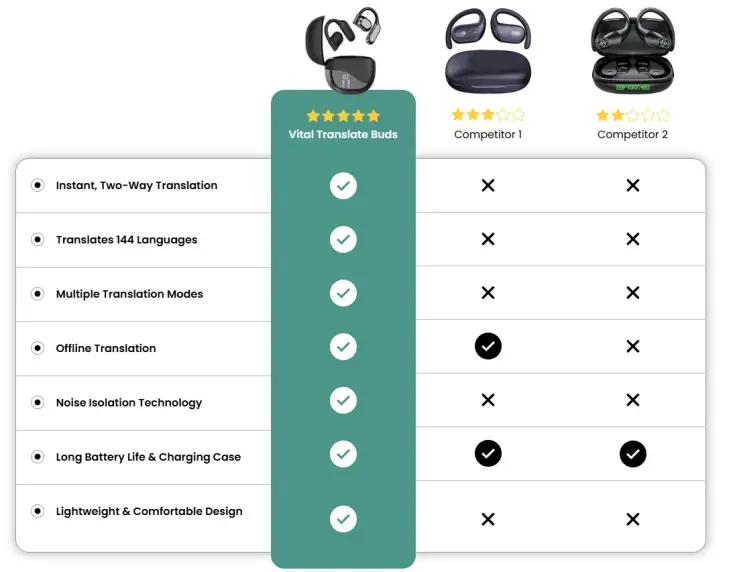Click the Vital Translate Buds column heading
The height and width of the screenshot is (572, 731).
coord(343,134)
